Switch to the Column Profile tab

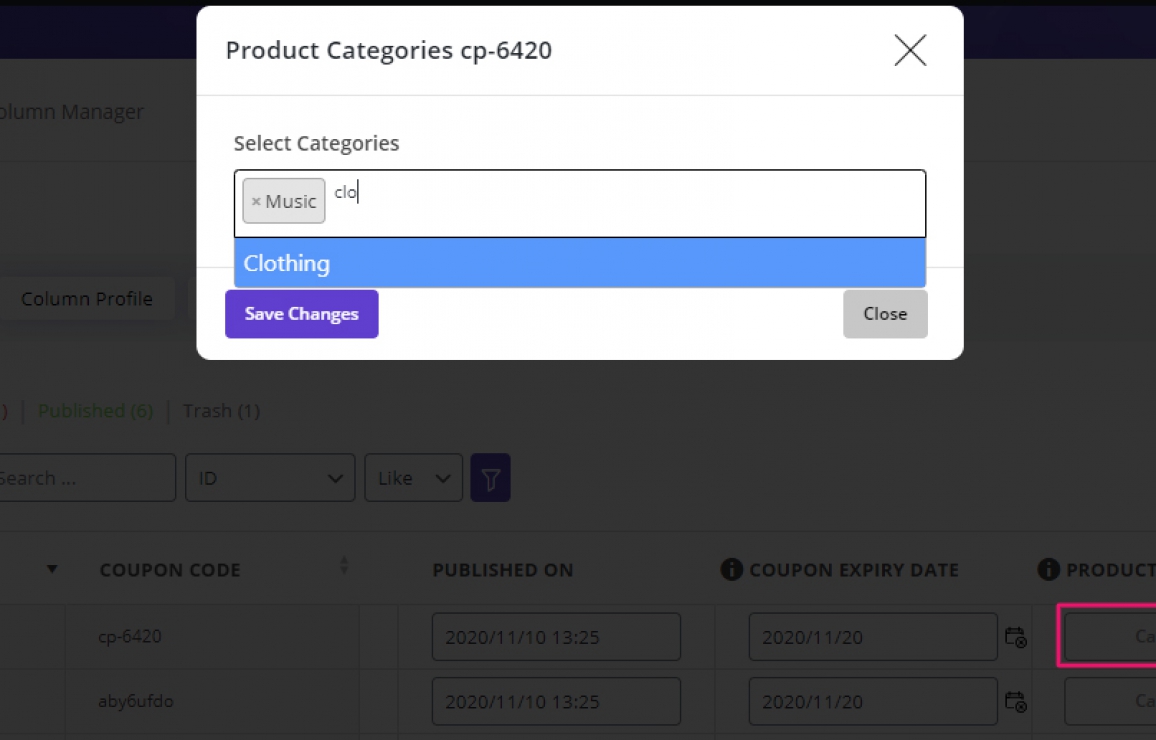coord(87,298)
